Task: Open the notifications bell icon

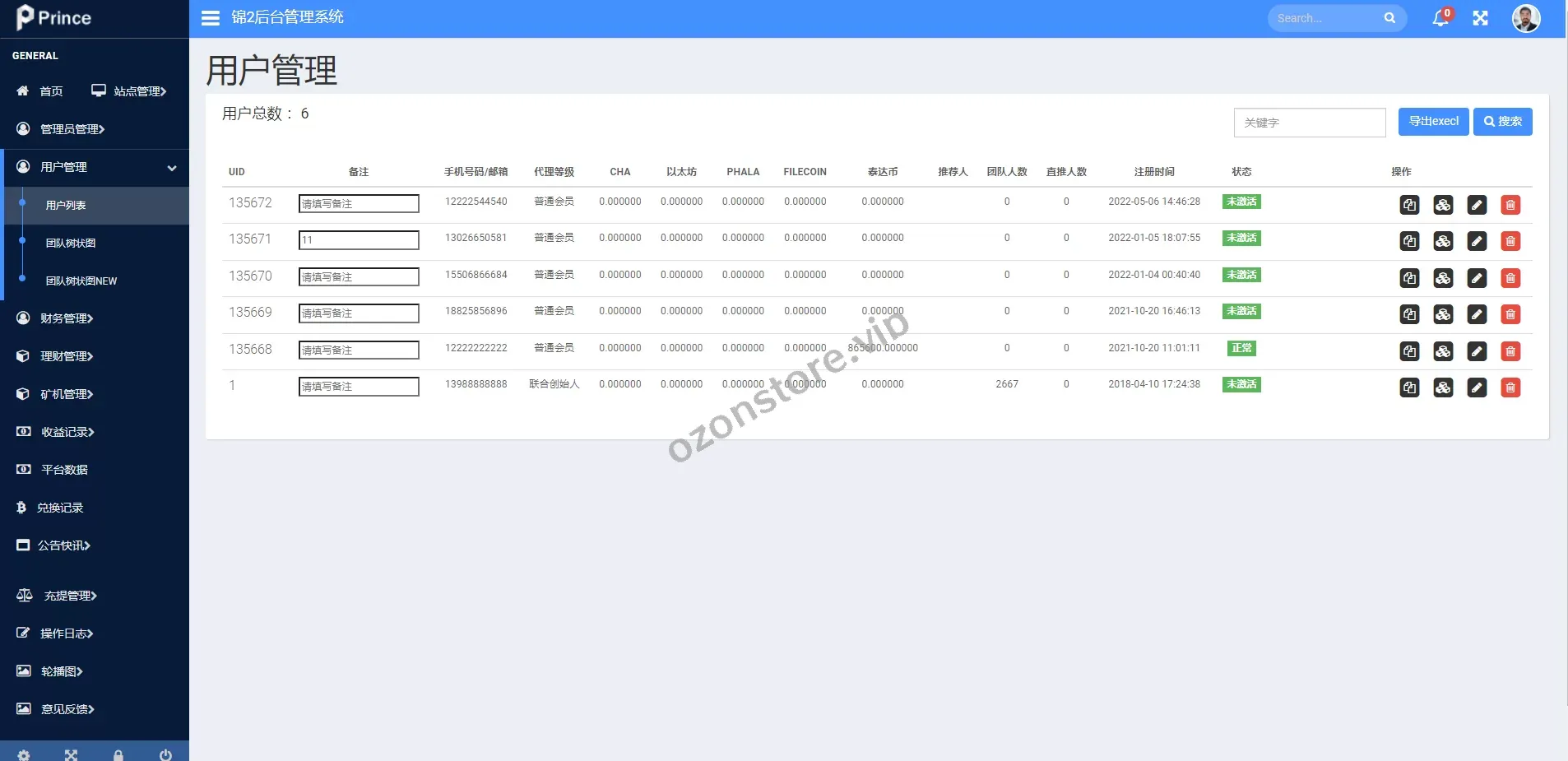Action: pos(1440,18)
